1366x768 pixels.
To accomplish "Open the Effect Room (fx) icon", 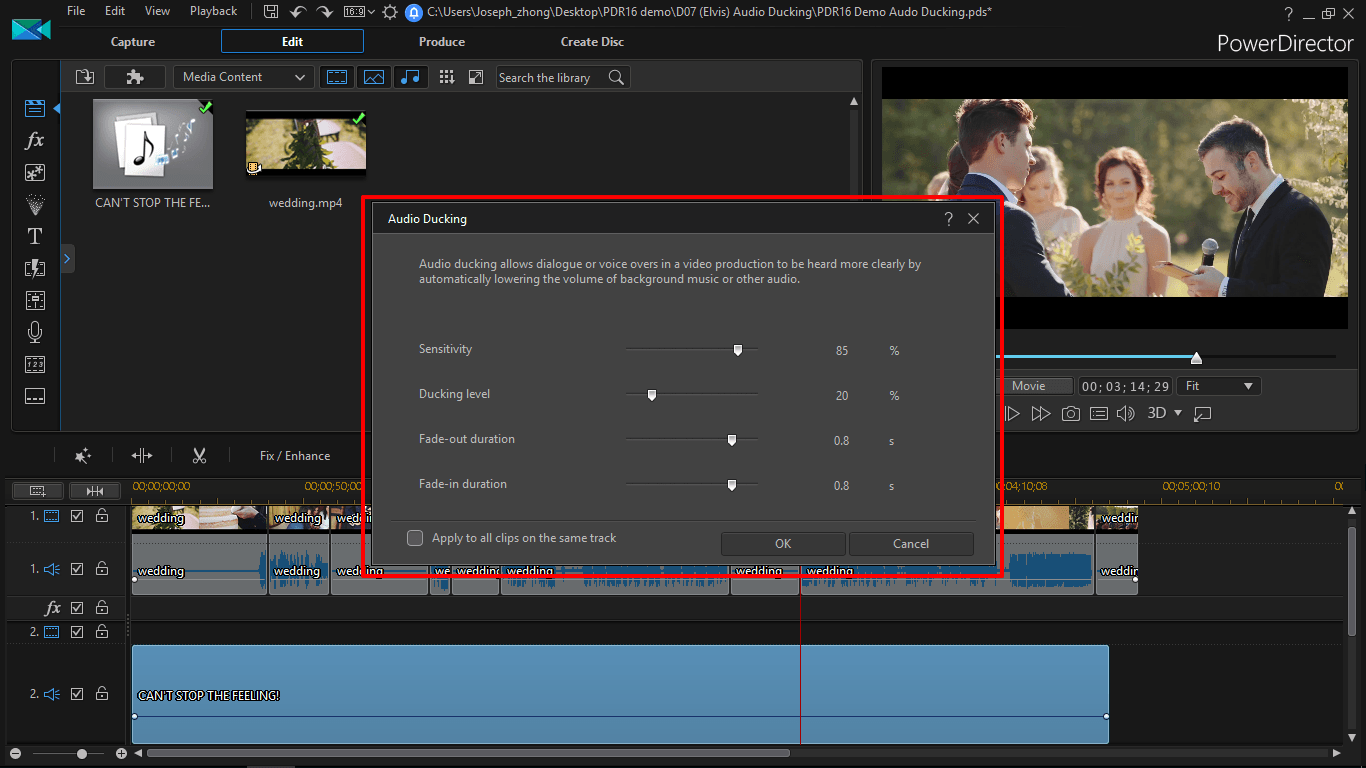I will click(x=35, y=141).
